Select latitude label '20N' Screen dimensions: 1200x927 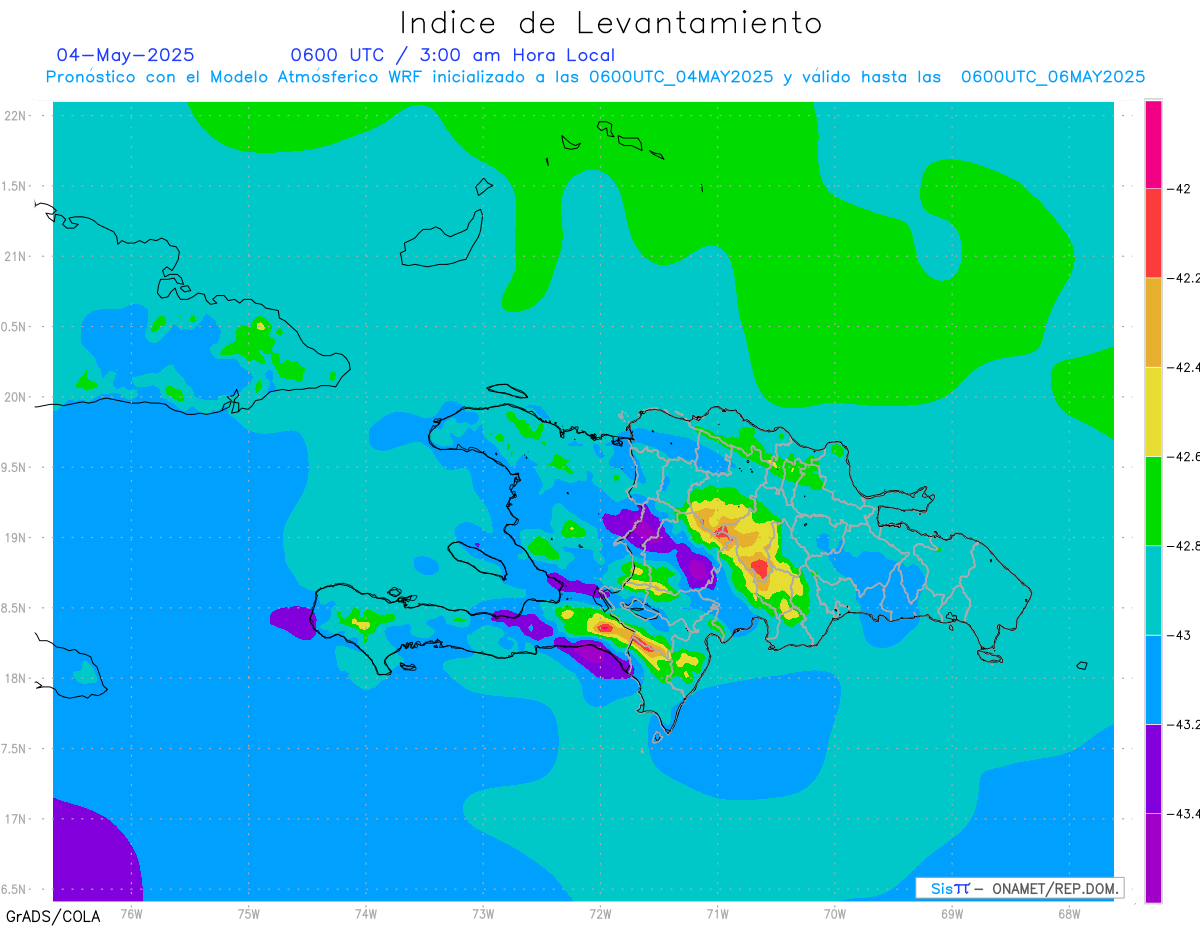tap(16, 397)
